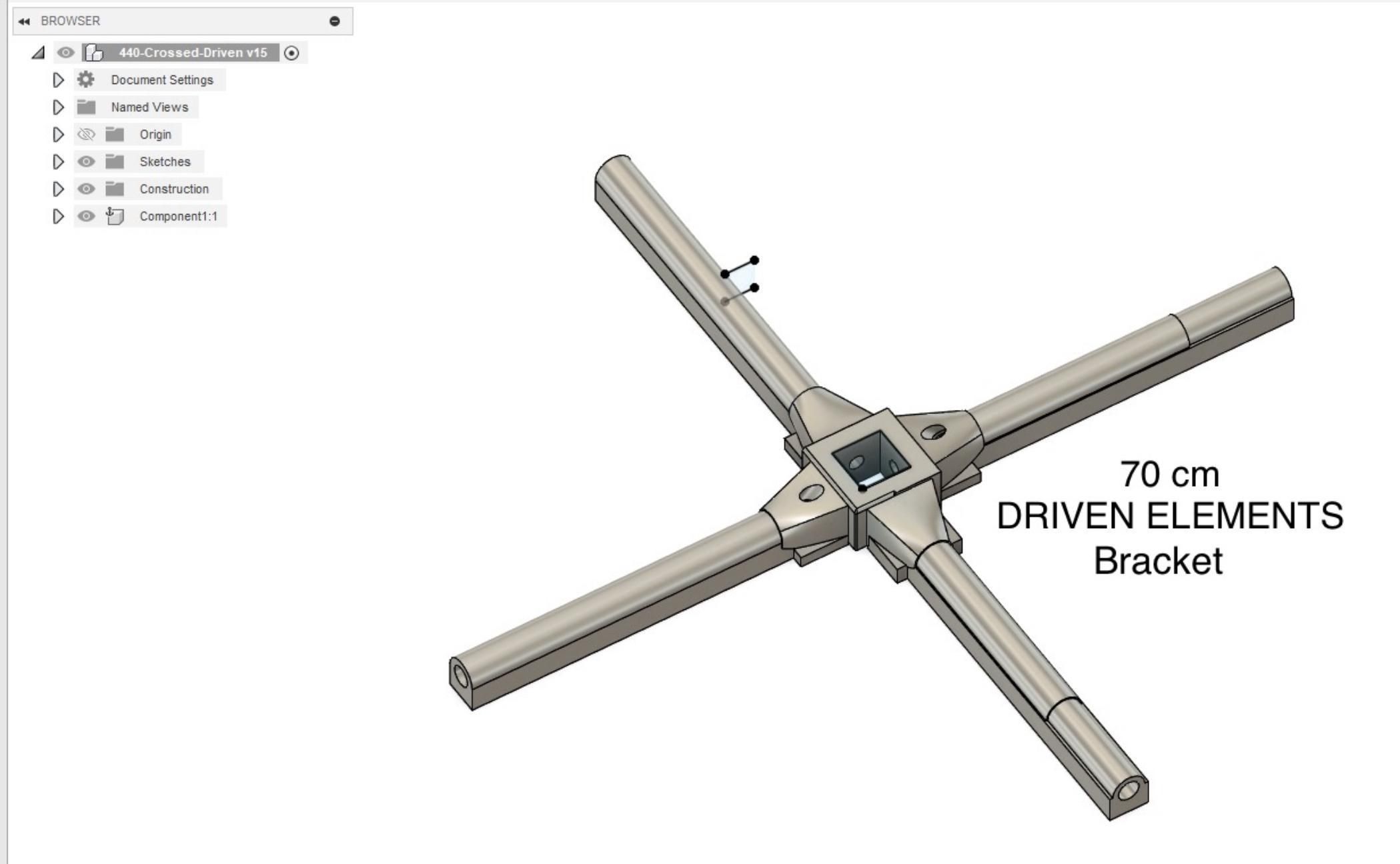Show the hidden Origin folder

86,135
